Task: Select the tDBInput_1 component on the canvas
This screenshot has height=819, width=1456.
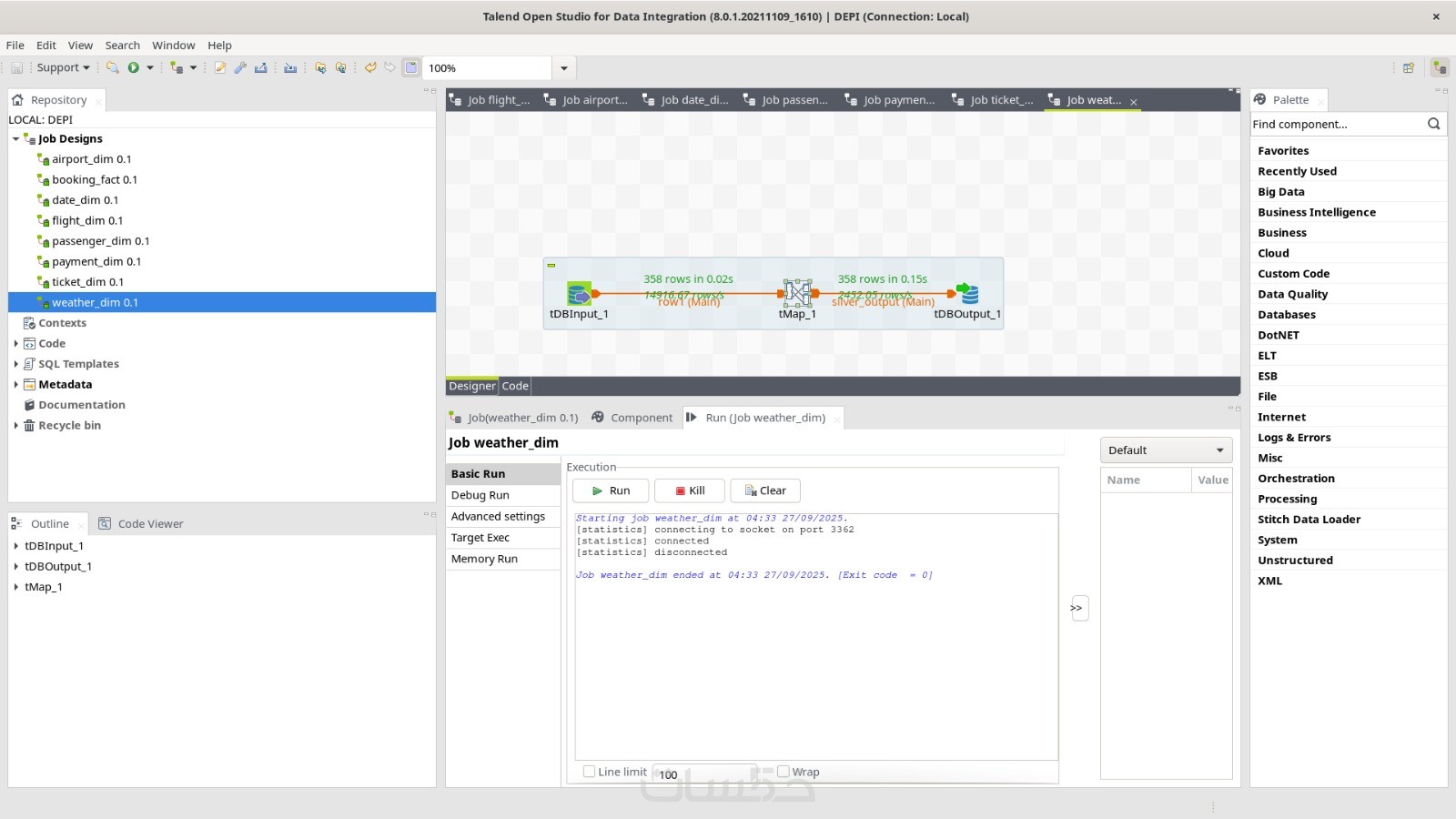Action: 579,294
